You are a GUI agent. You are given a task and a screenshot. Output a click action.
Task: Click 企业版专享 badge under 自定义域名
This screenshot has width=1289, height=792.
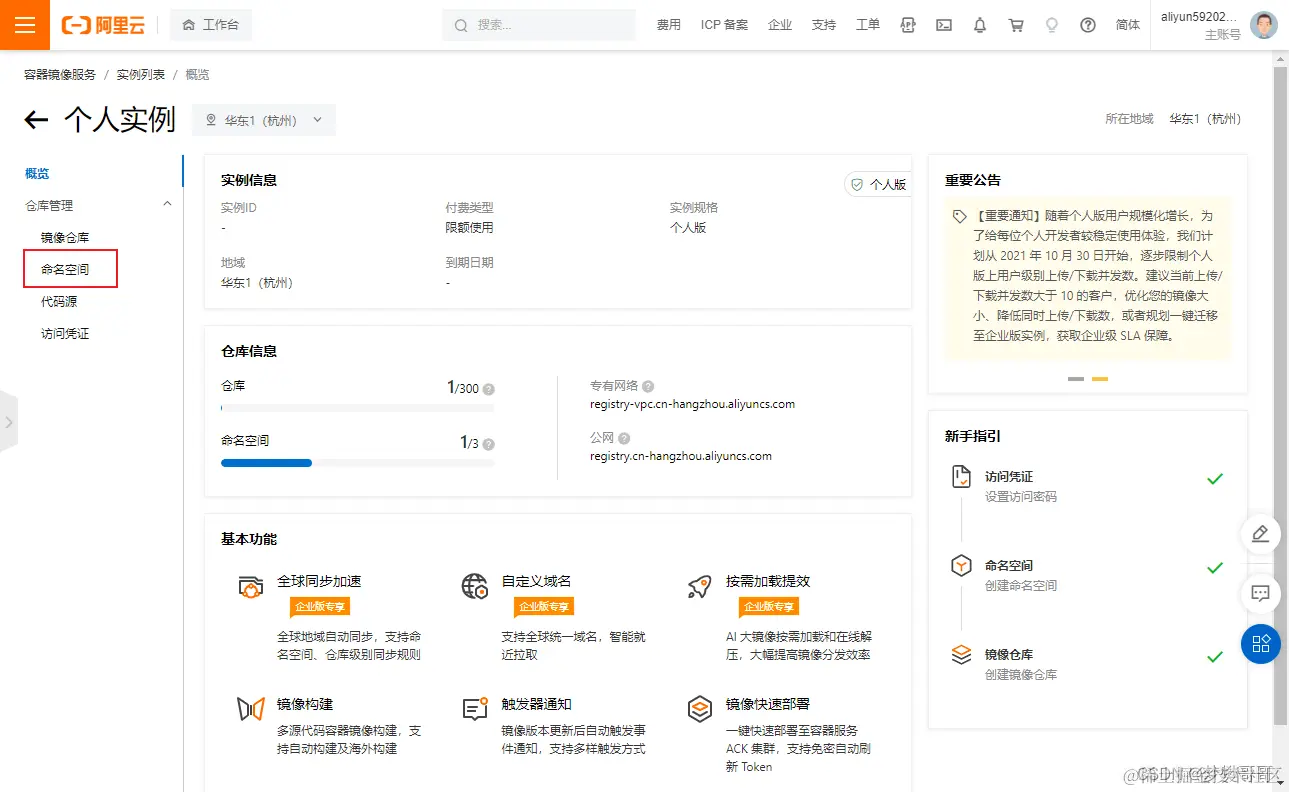pos(544,607)
